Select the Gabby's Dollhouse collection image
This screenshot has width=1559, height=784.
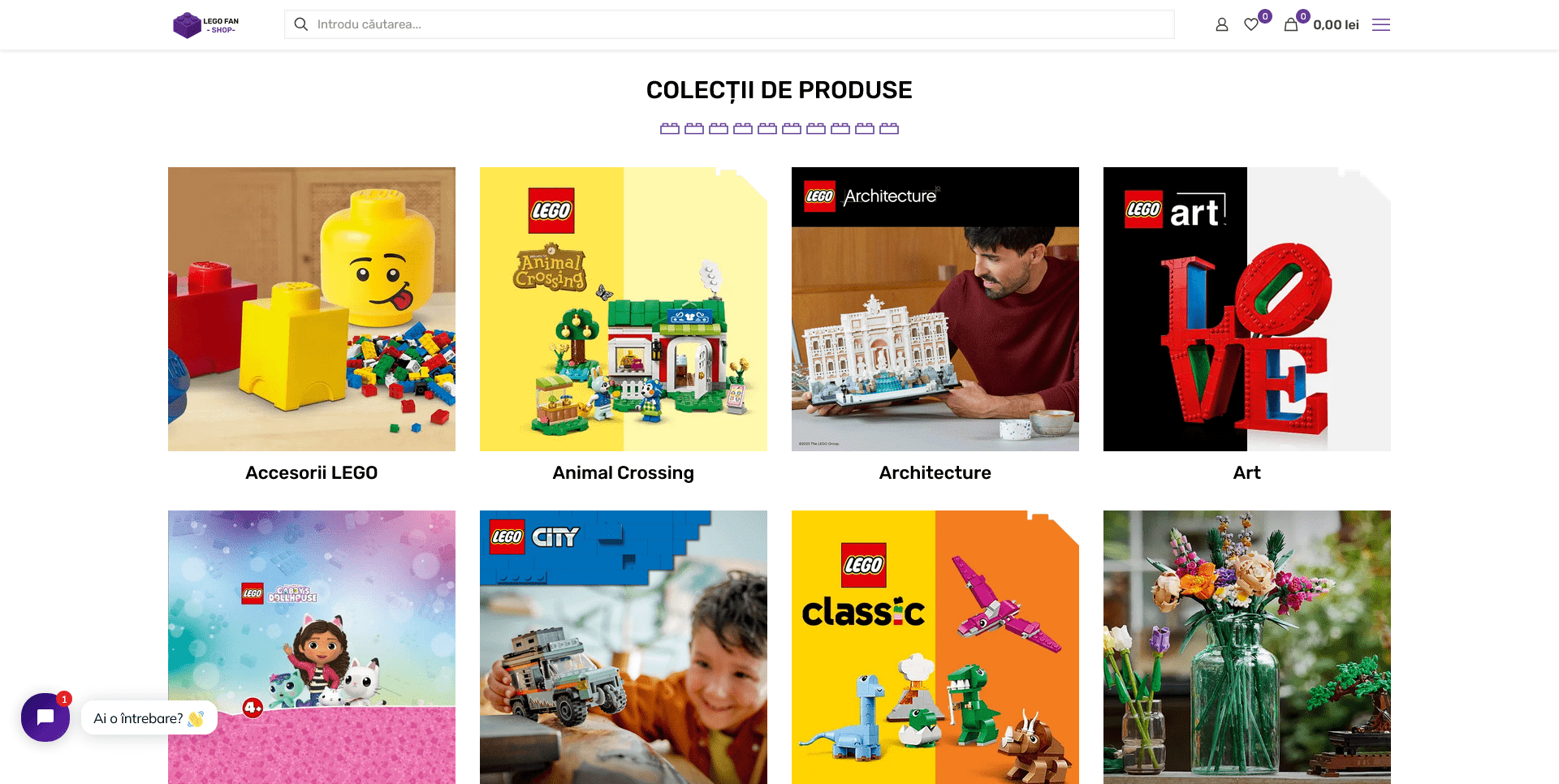312,647
